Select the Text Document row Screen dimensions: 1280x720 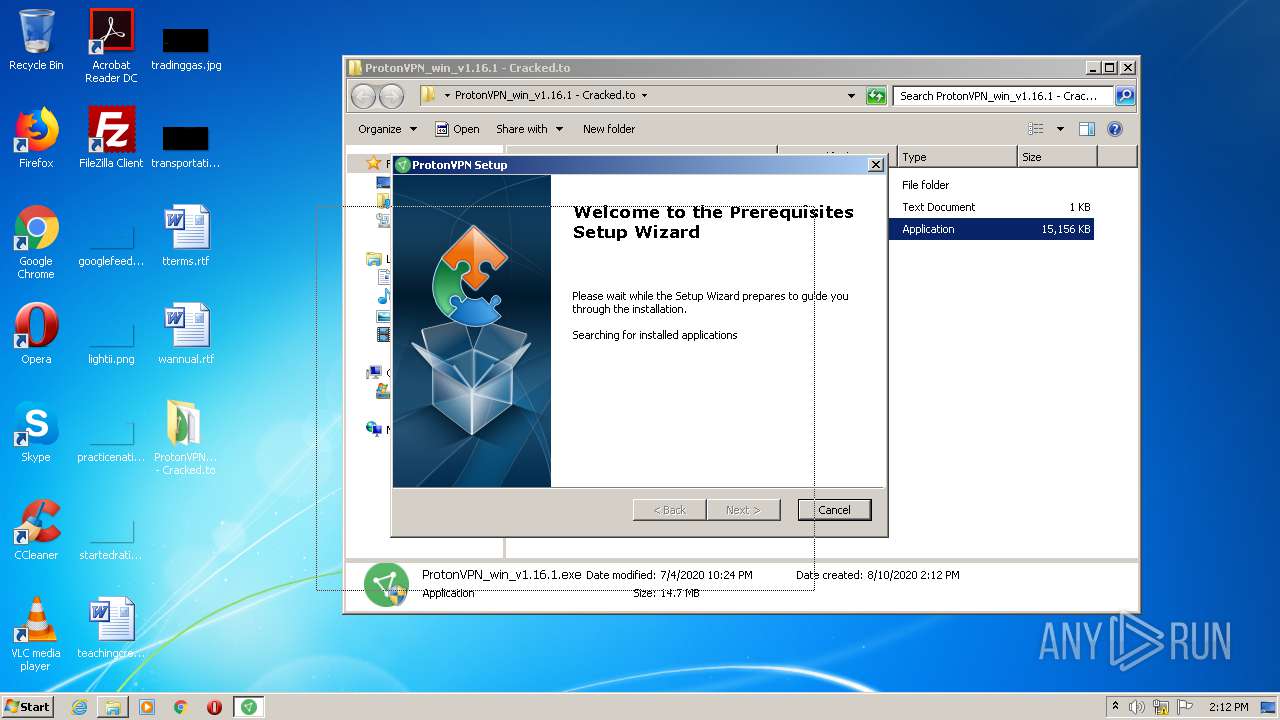pos(990,207)
